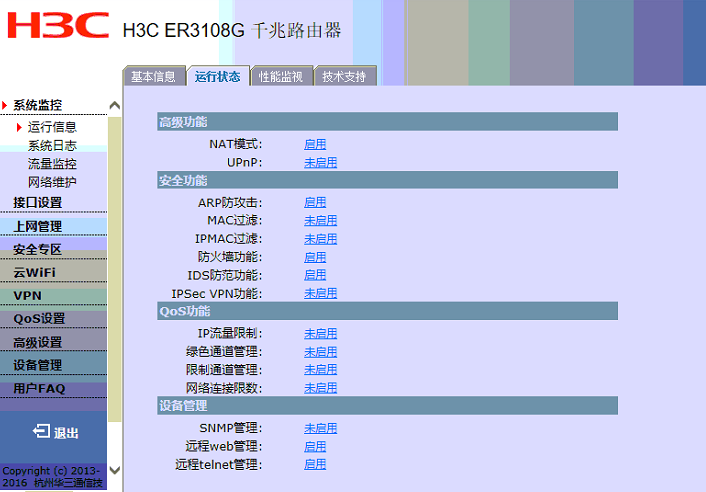Viewport: 706px width, 492px height.
Task: Expand the QoS设置 menu
Action: 40,319
